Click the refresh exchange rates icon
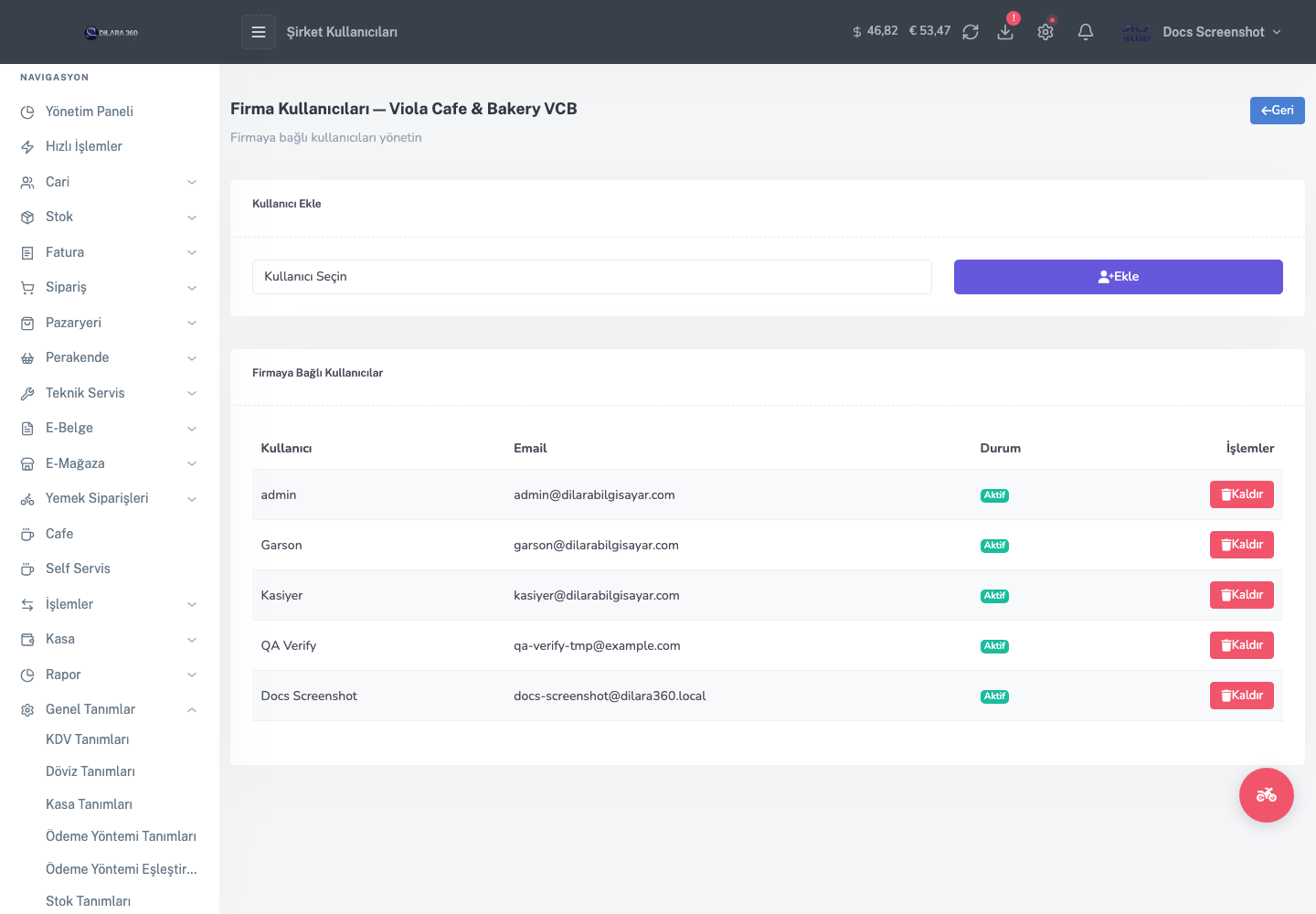 (x=971, y=32)
